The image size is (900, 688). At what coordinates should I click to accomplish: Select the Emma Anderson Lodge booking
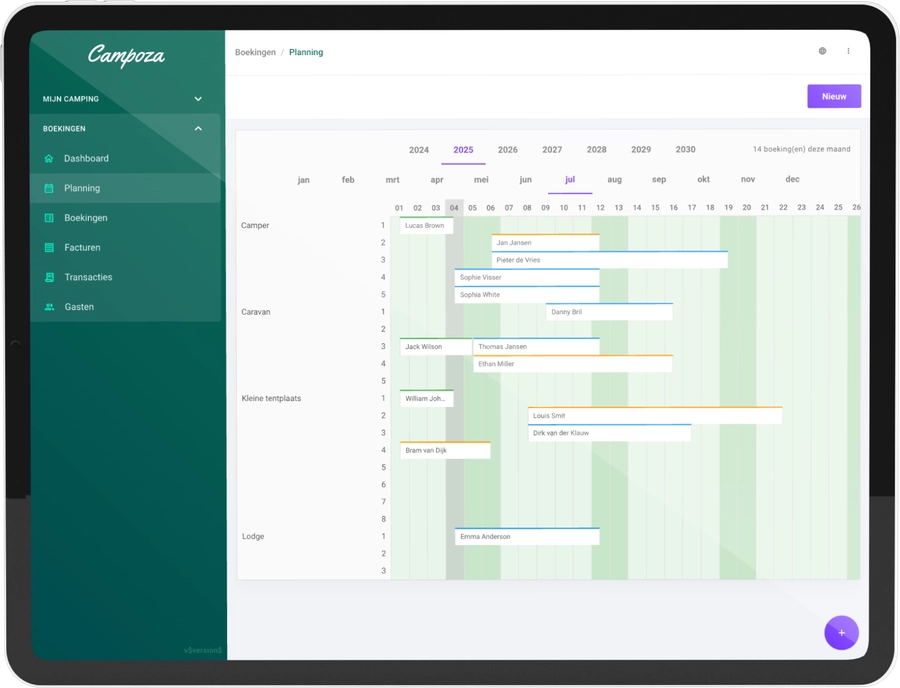(x=526, y=537)
